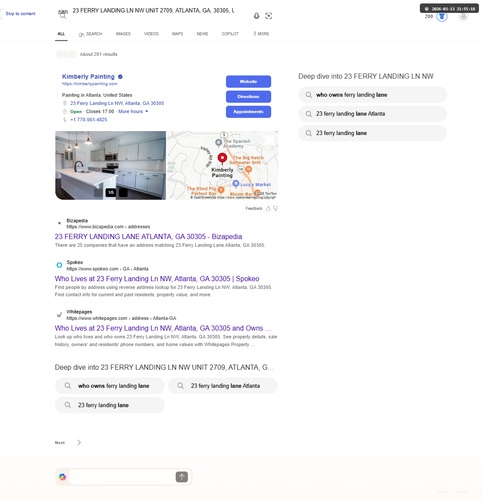483x500 pixels.
Task: Select sidebar 'who owns ferry landing lane' suggestion
Action: [x=372, y=95]
